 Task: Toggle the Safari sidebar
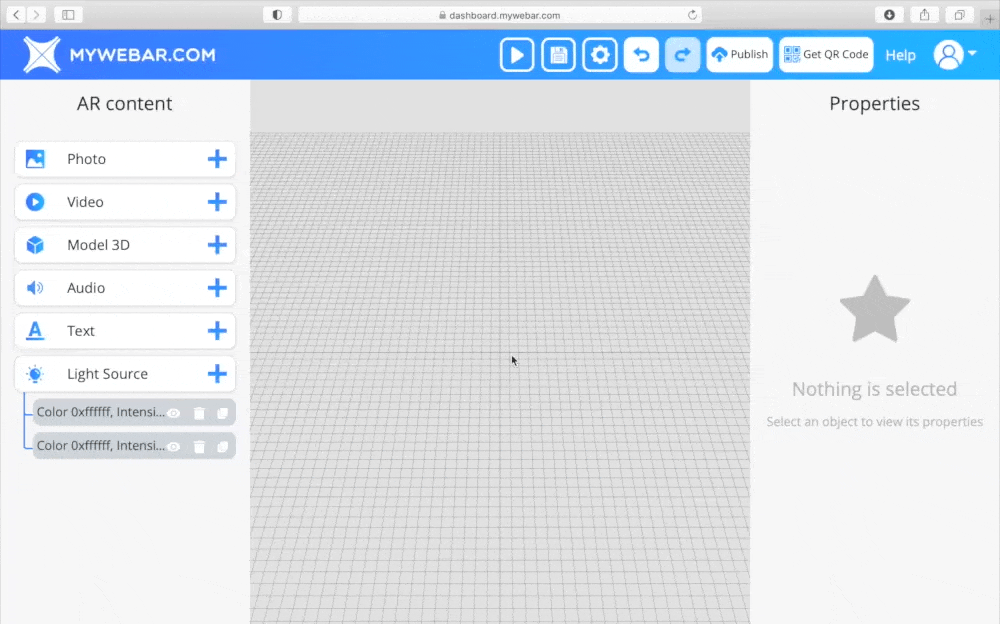tap(68, 15)
